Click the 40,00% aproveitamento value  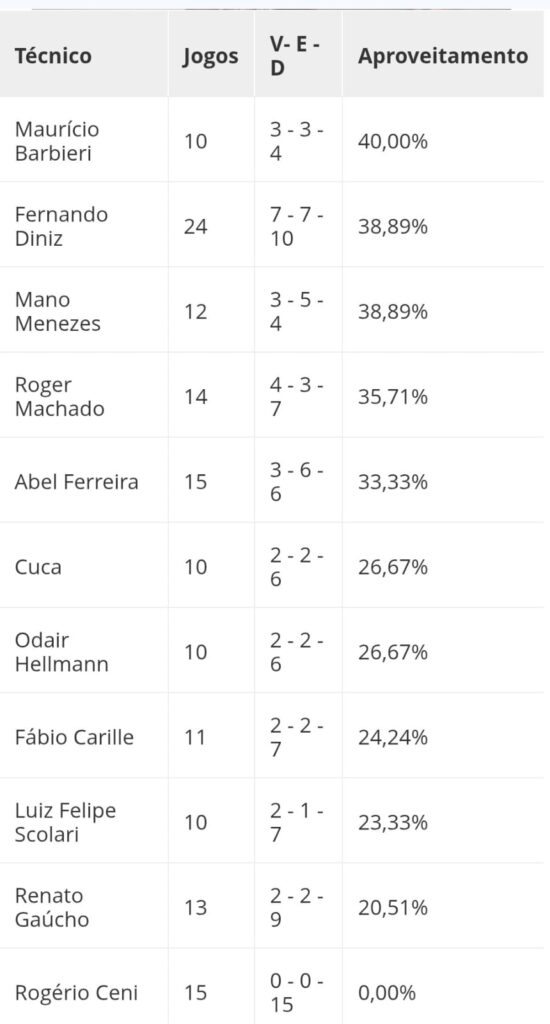coord(393,141)
